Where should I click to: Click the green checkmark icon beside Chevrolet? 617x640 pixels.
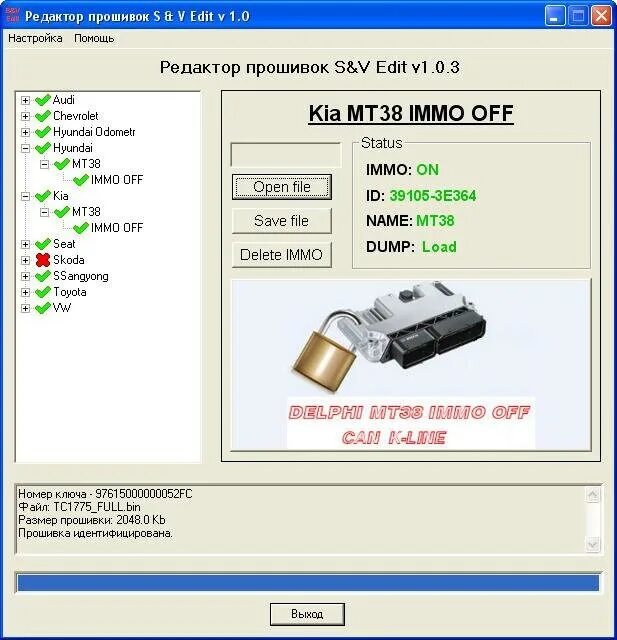click(43, 116)
